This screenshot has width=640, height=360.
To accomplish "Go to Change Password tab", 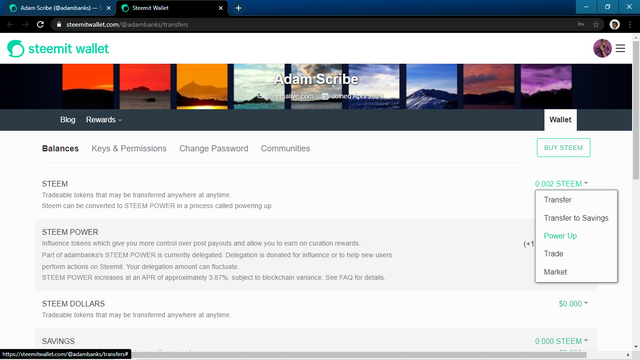I will coord(213,149).
